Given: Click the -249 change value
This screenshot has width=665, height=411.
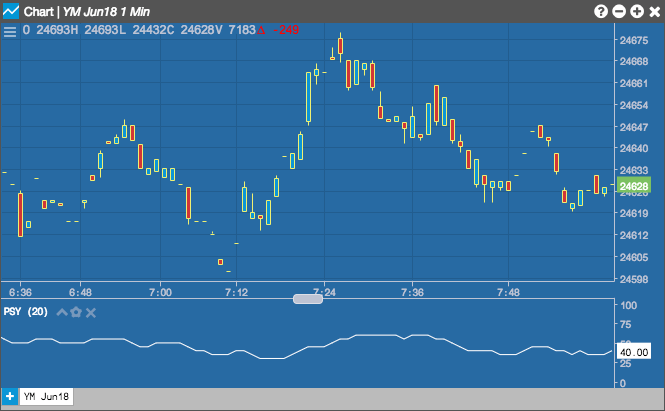Looking at the screenshot, I should (x=286, y=30).
